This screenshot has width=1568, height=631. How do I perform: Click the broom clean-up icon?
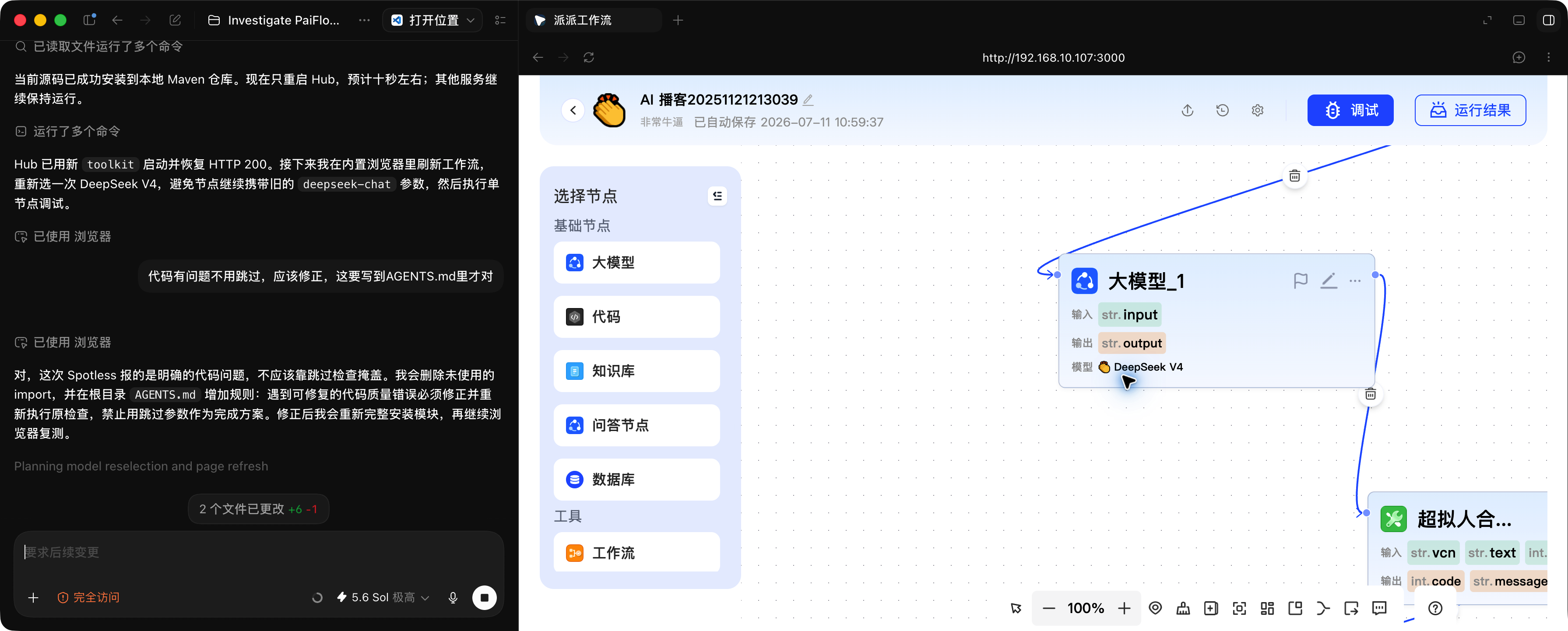pos(1183,608)
